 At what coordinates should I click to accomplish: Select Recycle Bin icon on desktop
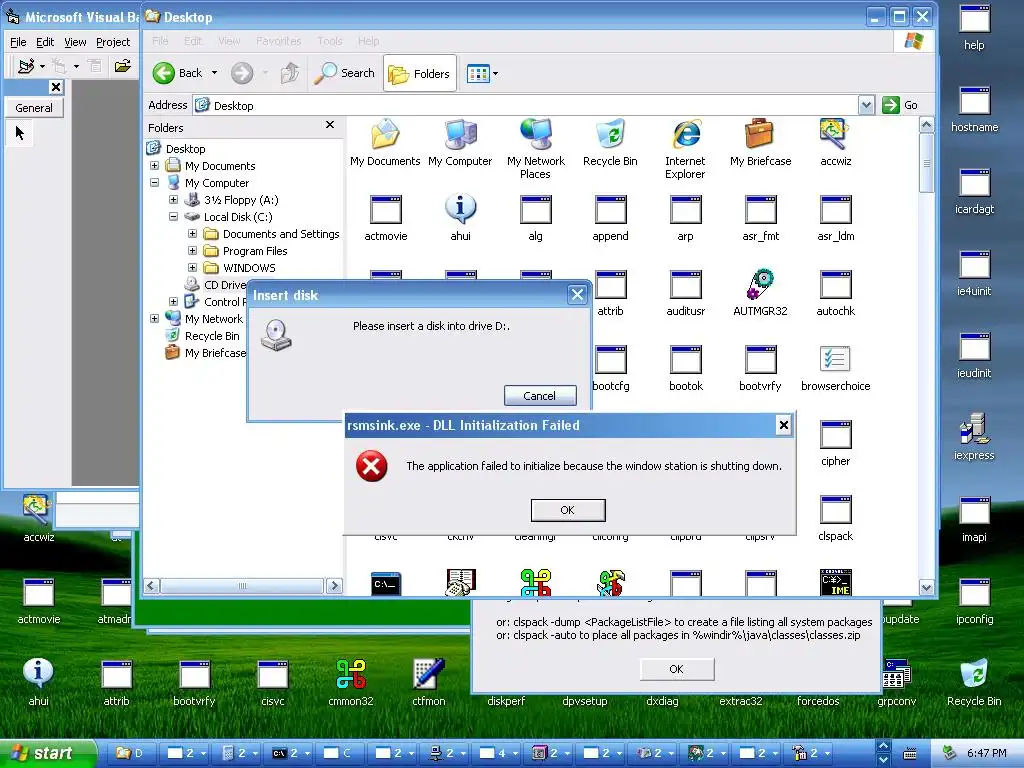(974, 682)
